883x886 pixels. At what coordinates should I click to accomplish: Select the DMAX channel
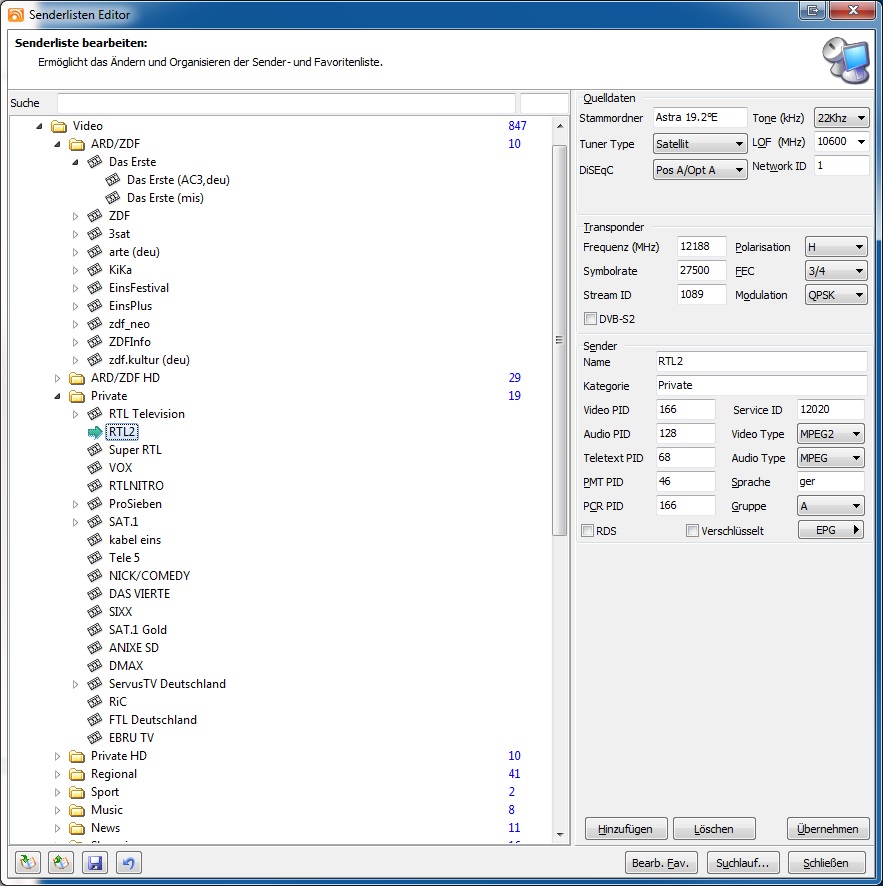click(126, 666)
